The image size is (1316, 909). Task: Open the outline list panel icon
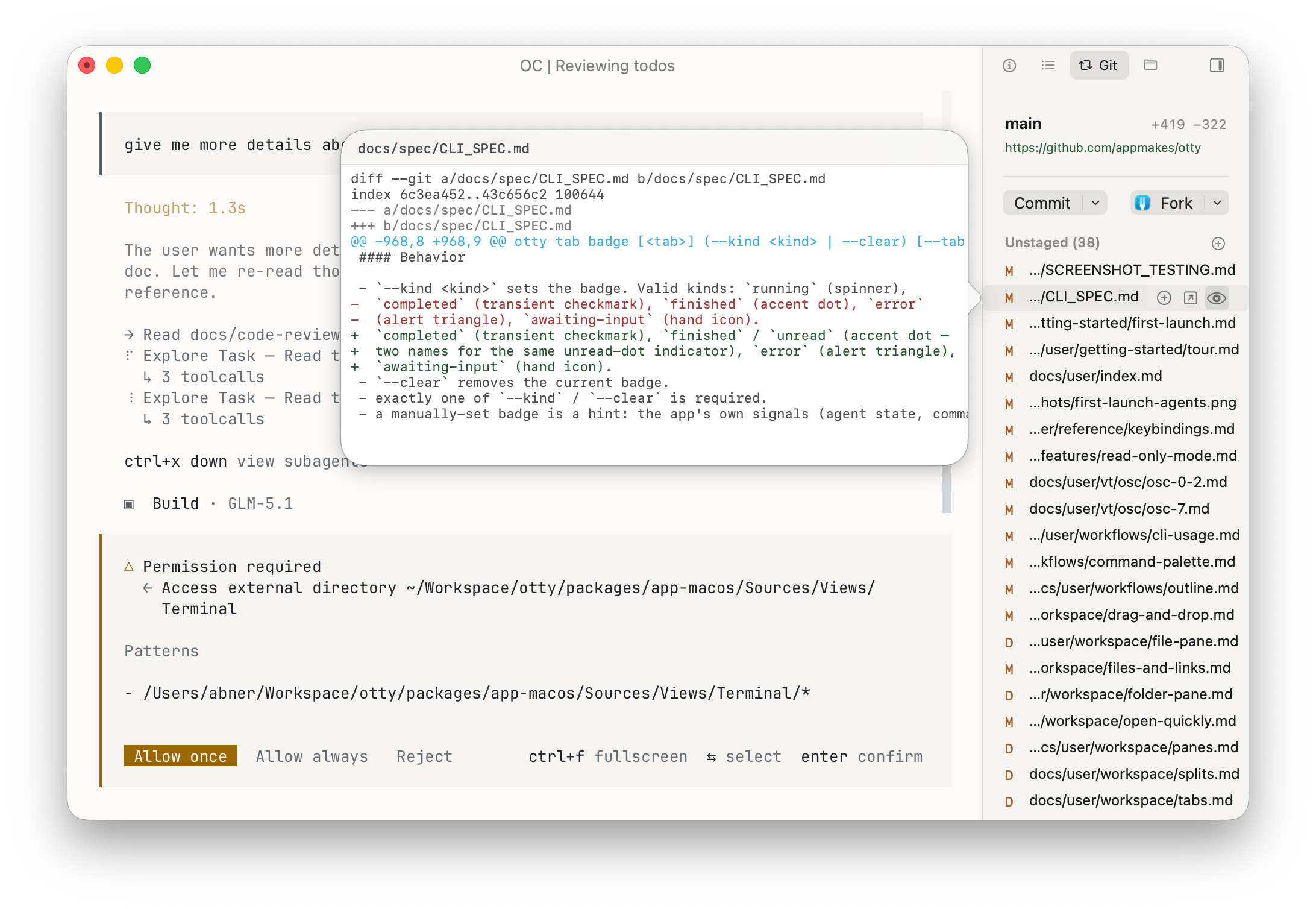(x=1048, y=65)
